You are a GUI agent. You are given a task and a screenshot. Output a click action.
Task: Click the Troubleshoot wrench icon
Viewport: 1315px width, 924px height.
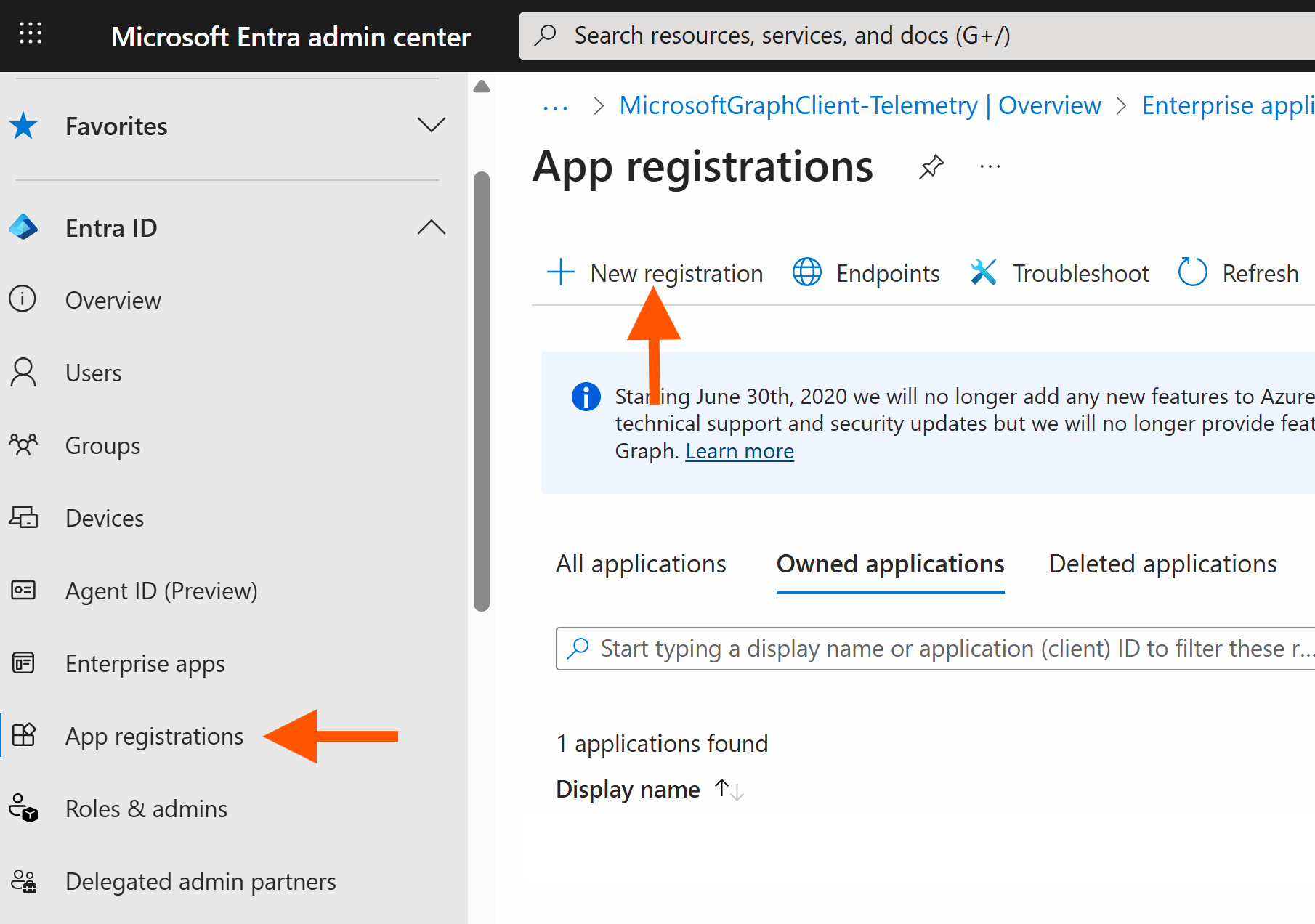click(984, 272)
